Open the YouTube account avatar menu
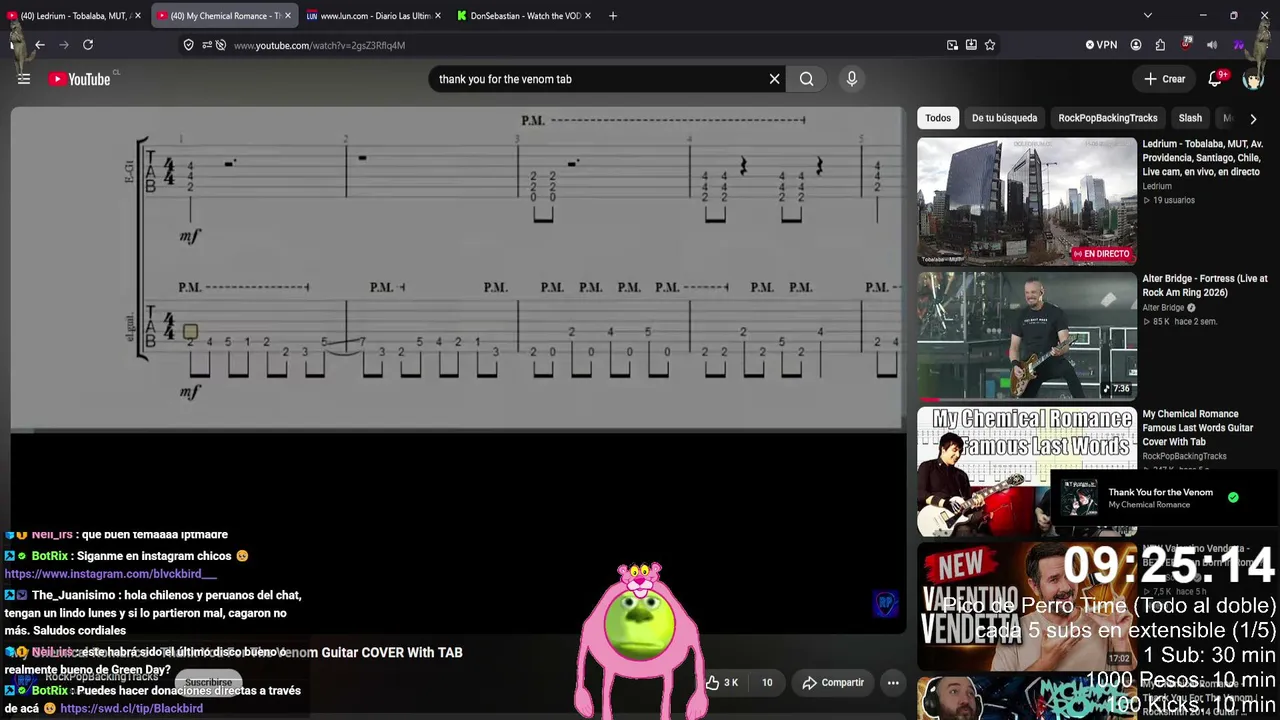Image resolution: width=1280 pixels, height=720 pixels. 1253,79
